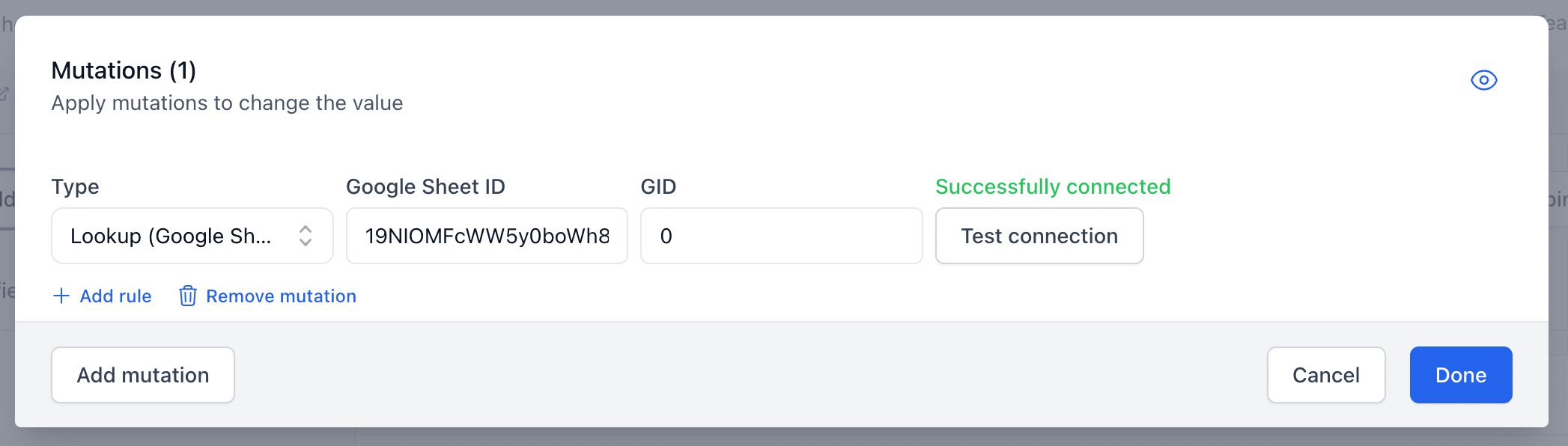Screen dimensions: 1568x446
Task: Click the Add rule link
Action: tap(115, 296)
